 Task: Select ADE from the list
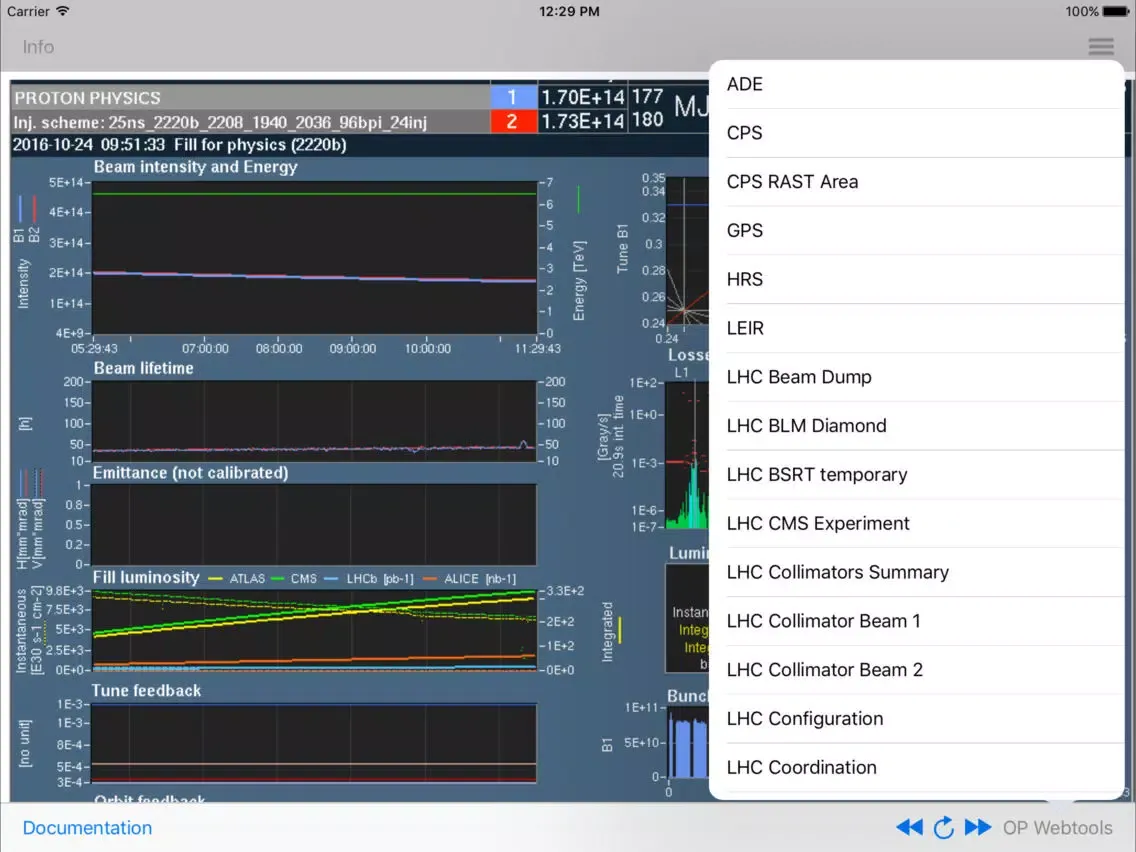click(916, 84)
